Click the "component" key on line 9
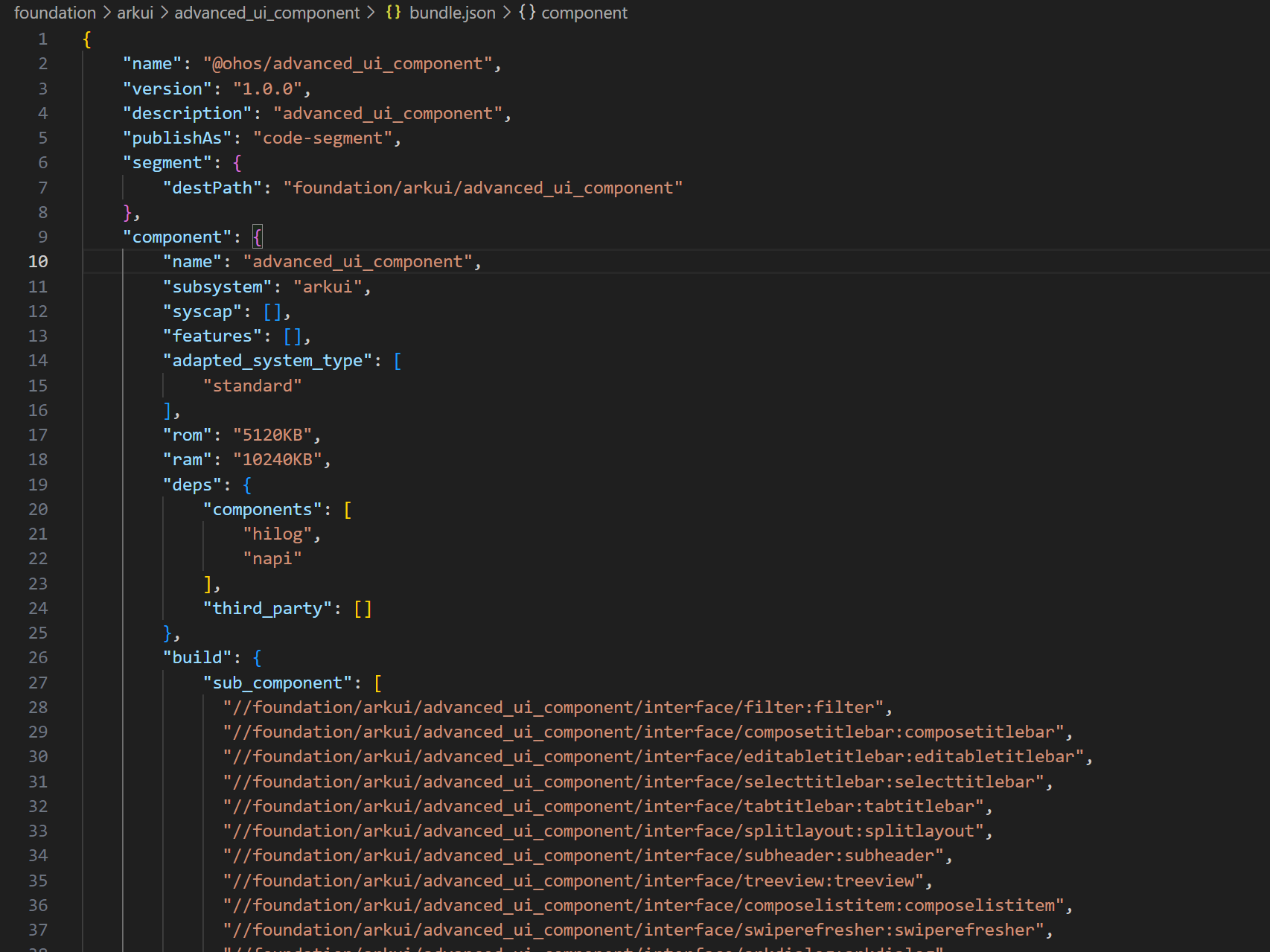This screenshot has width=1270, height=952. coord(177,237)
